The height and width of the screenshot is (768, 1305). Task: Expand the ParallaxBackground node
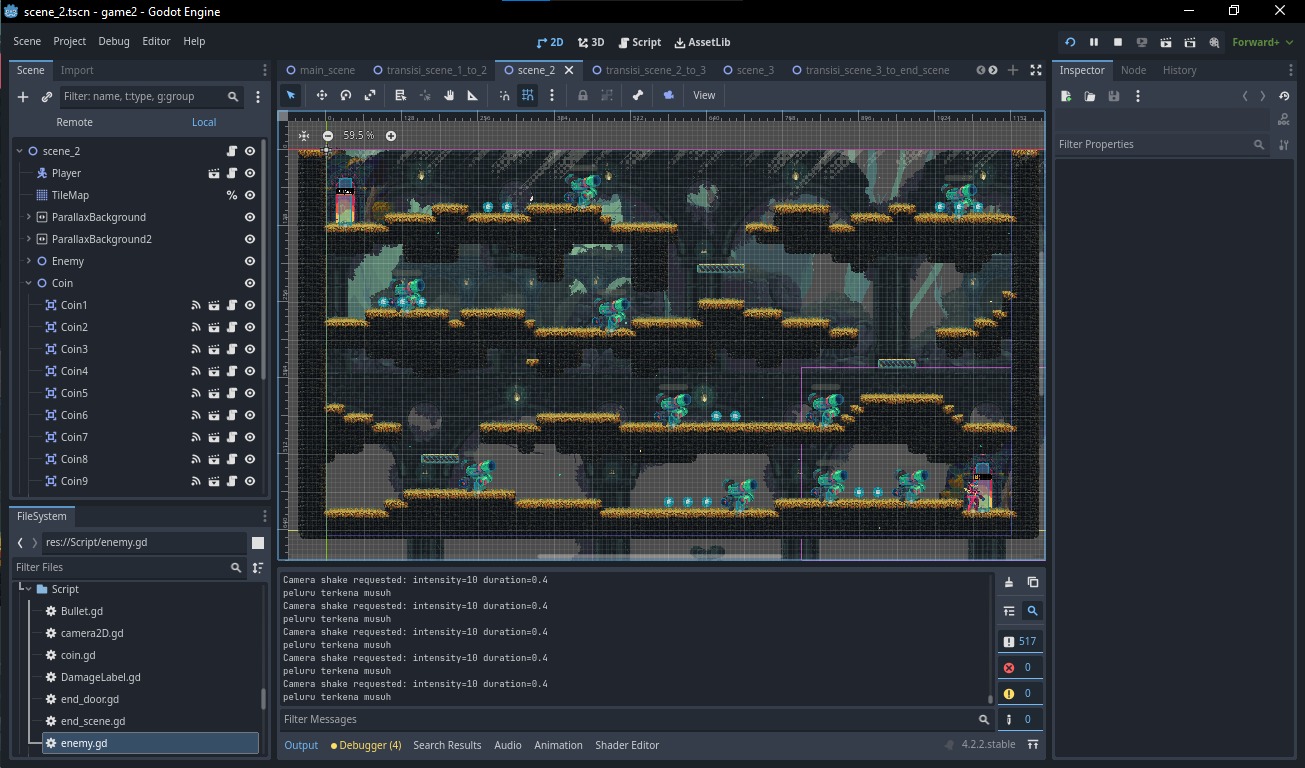(x=28, y=217)
